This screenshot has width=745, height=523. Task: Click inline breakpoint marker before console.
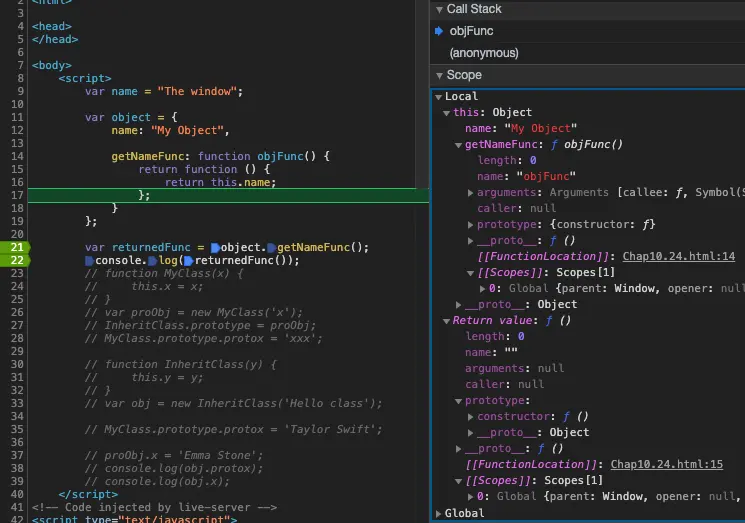click(x=89, y=261)
